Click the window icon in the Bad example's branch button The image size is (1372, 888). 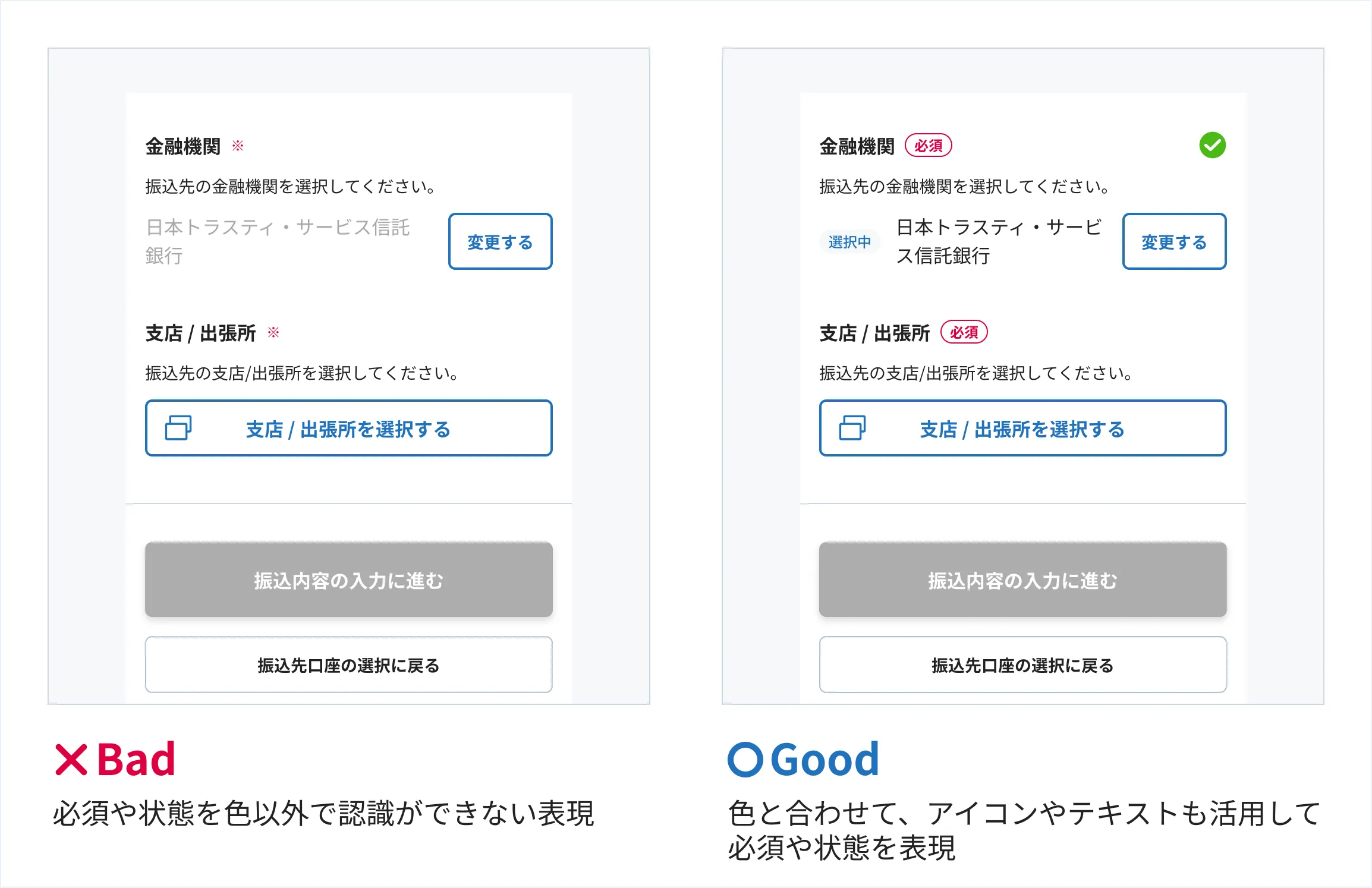click(x=178, y=428)
